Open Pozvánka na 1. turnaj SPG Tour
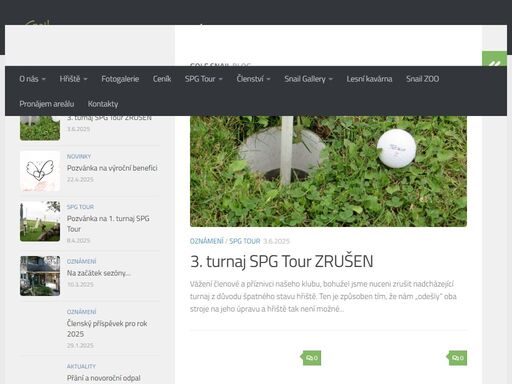 point(108,224)
